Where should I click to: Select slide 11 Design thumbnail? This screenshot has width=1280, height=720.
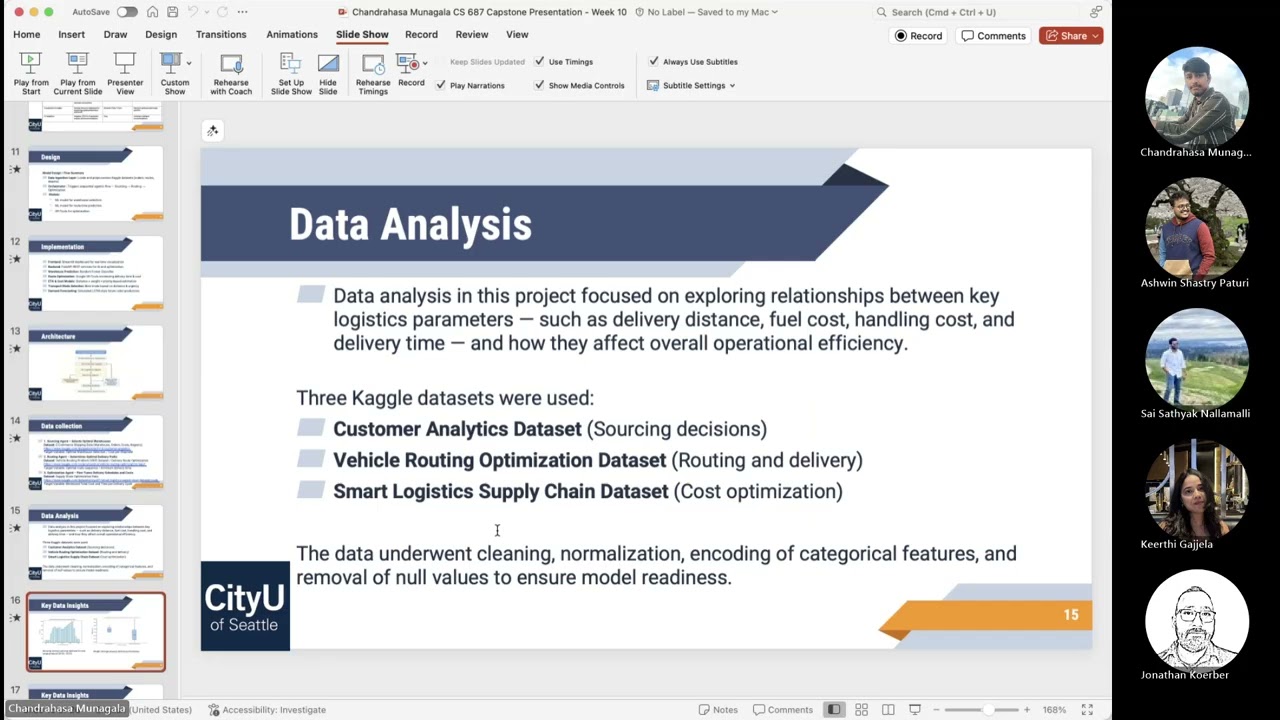[96, 184]
